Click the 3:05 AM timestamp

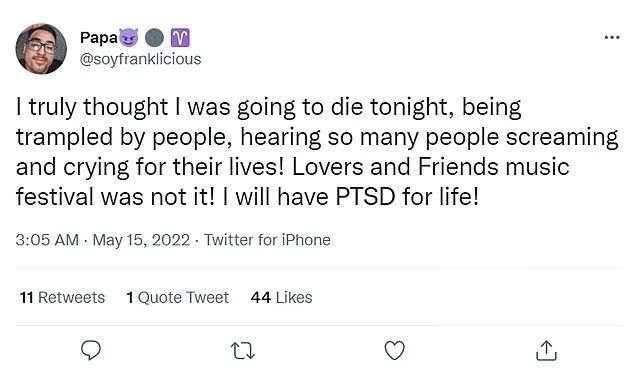click(47, 240)
